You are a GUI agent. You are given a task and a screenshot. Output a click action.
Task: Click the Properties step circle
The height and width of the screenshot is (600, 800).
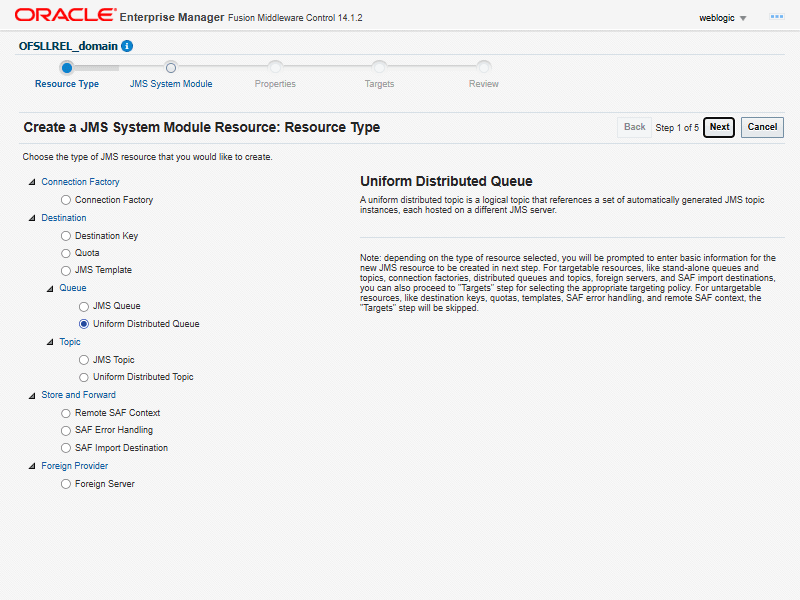tap(275, 67)
